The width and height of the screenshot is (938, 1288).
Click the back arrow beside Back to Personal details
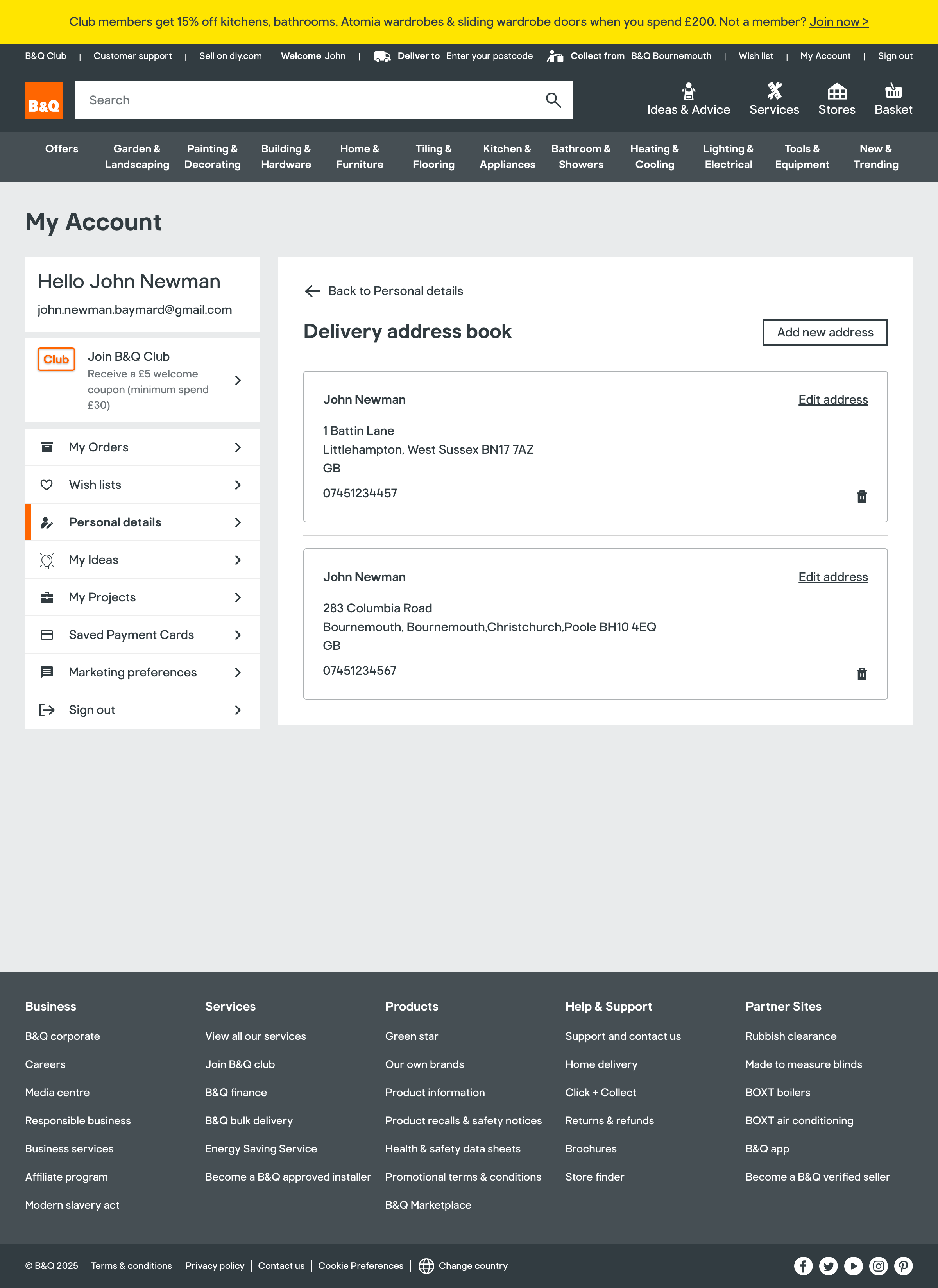(x=313, y=291)
